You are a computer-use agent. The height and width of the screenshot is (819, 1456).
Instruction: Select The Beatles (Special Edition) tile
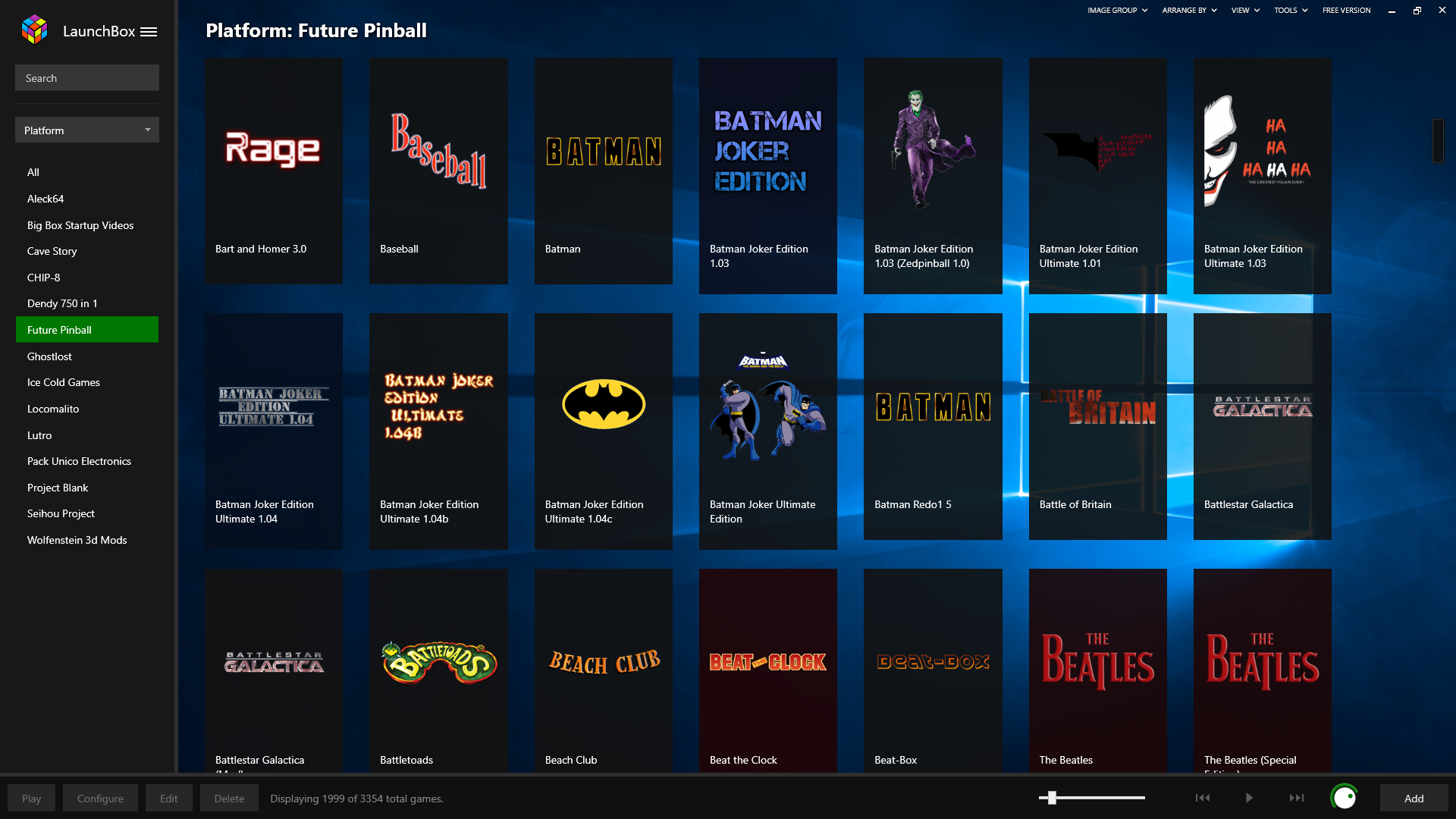tap(1262, 671)
